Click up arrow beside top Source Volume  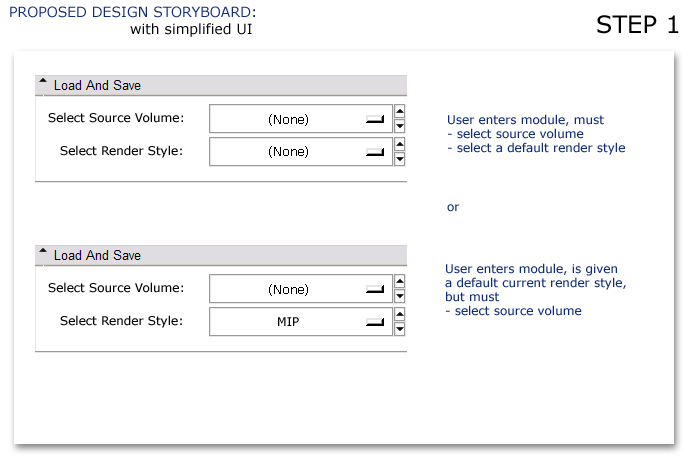coord(400,111)
